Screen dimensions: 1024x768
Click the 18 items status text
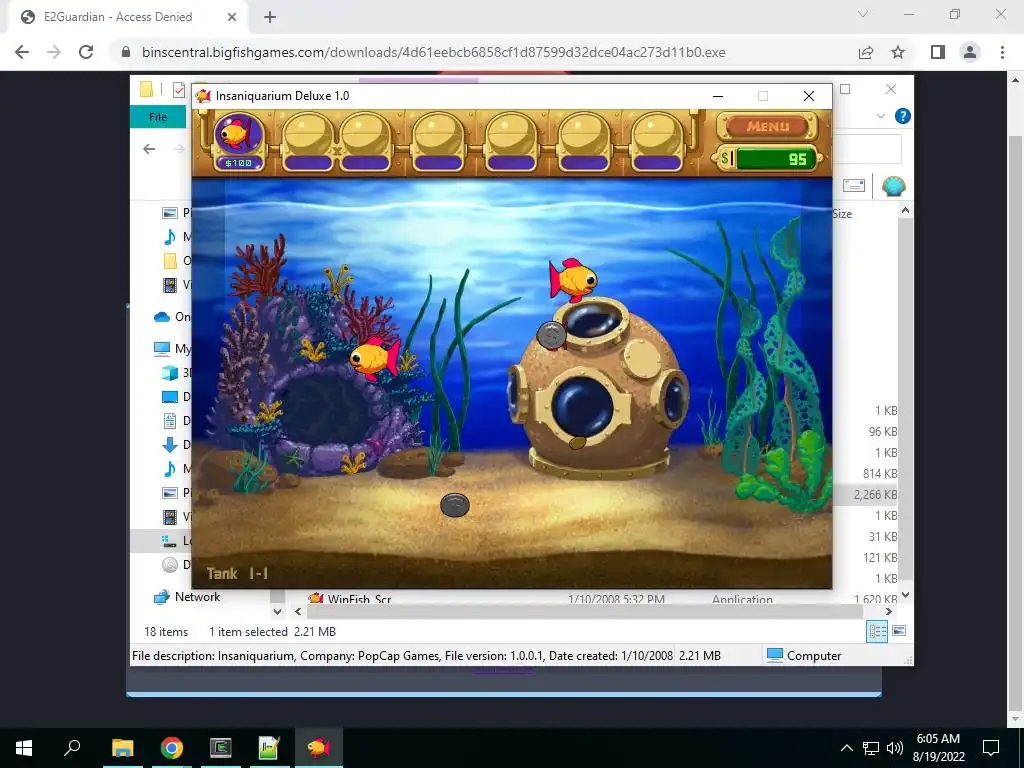166,632
